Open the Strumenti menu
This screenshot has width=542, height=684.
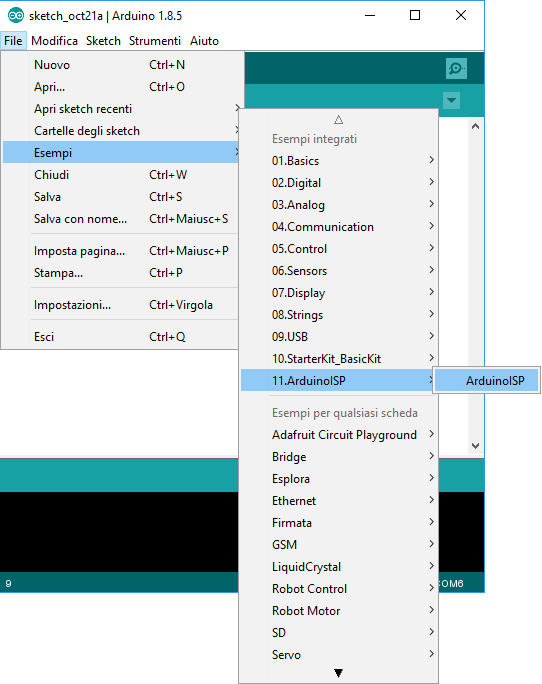154,41
